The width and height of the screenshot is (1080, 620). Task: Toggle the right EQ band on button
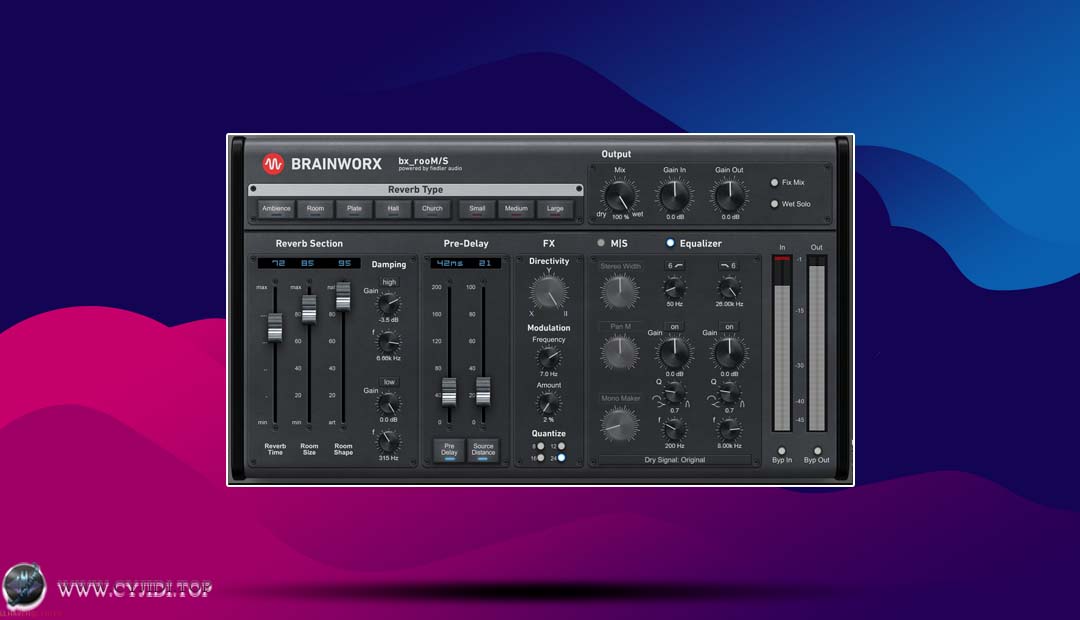(729, 327)
